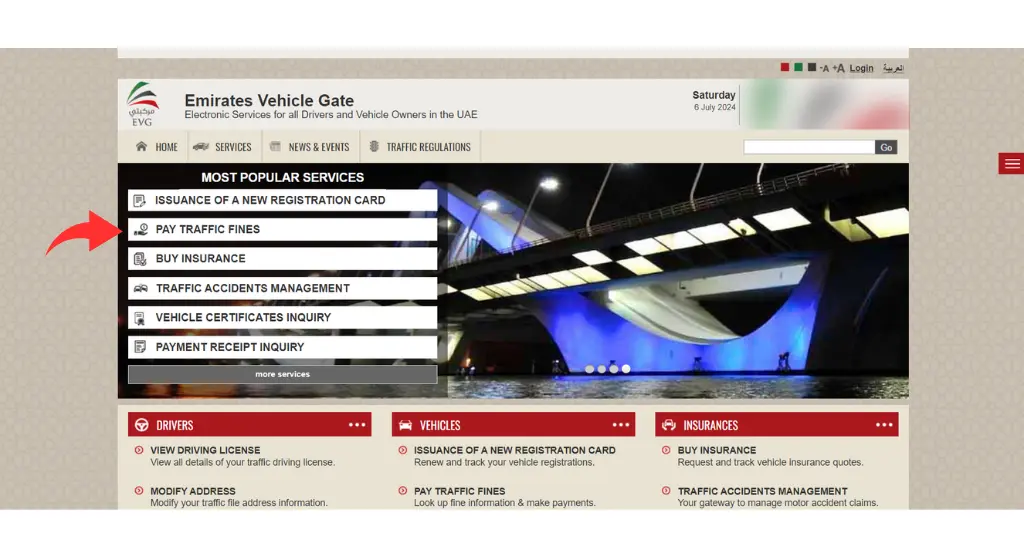Click the bullet icon beside Modify Address

click(139, 491)
